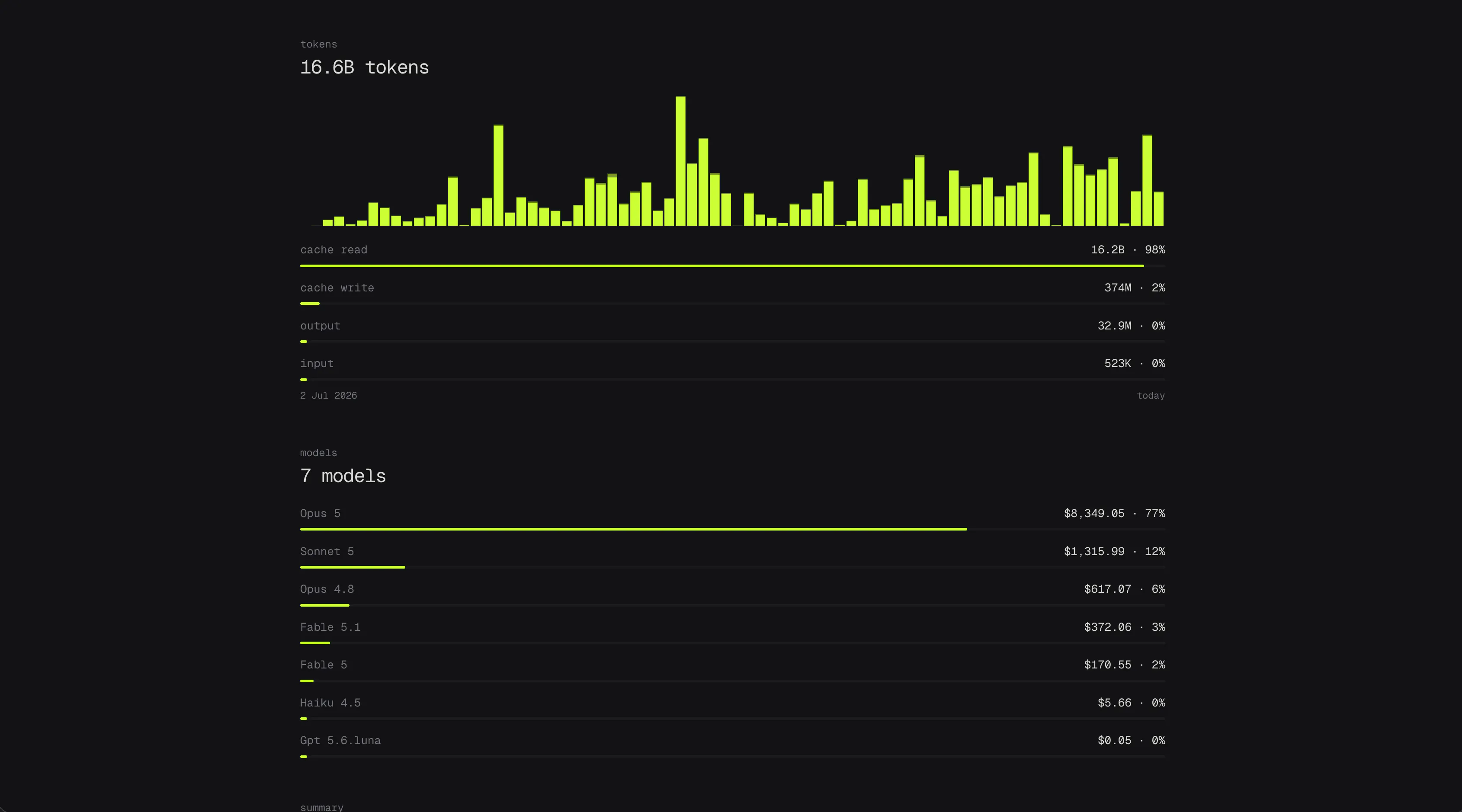Select the small 'models' section label
Screen dimensions: 1462x812
(318, 453)
